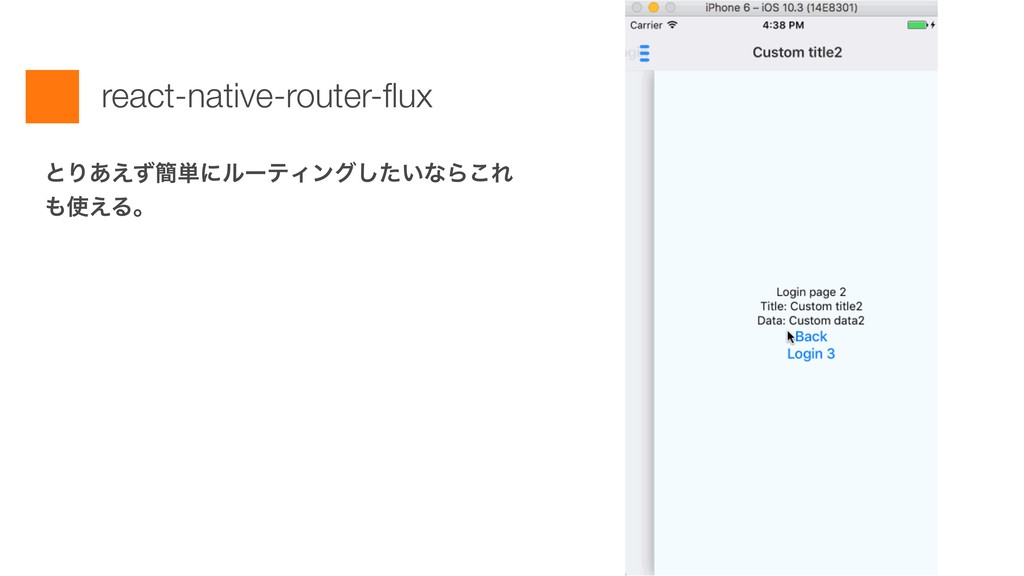Viewport: 1024px width, 576px height.
Task: Open the hamburger drawer menu icon
Action: pyautogui.click(x=645, y=53)
